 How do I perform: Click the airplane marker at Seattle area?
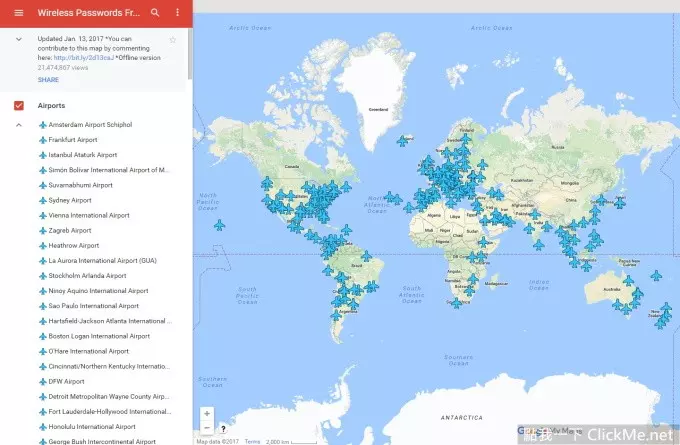coord(267,183)
